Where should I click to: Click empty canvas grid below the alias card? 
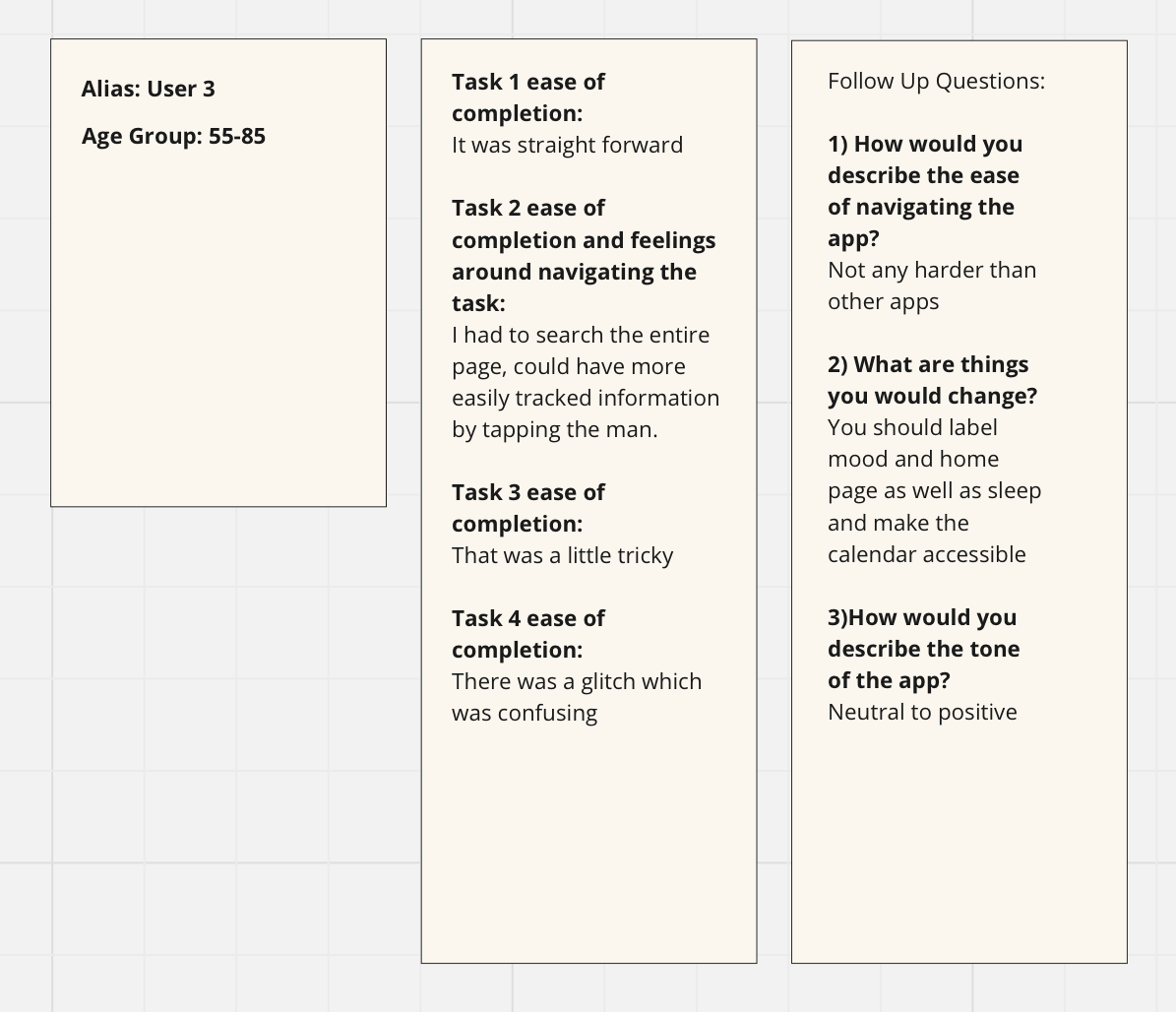[x=217, y=750]
